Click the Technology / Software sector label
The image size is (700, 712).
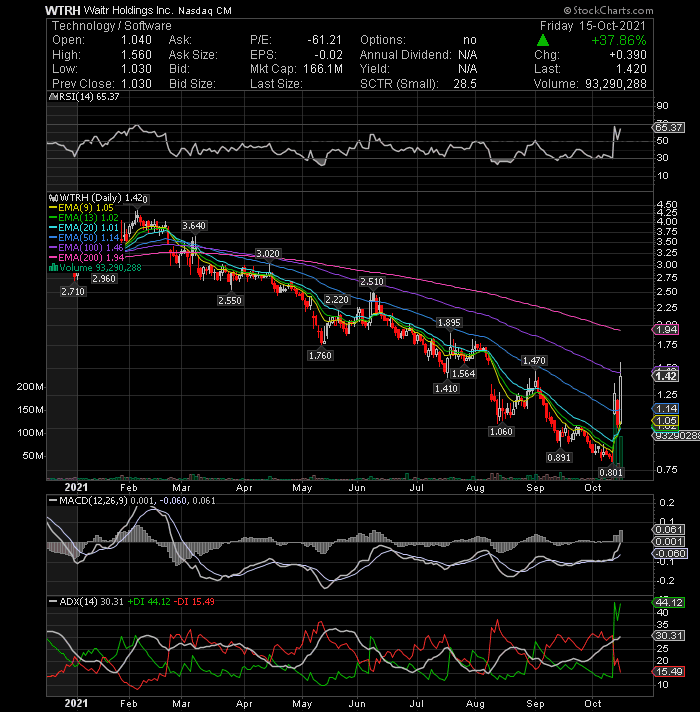point(112,26)
